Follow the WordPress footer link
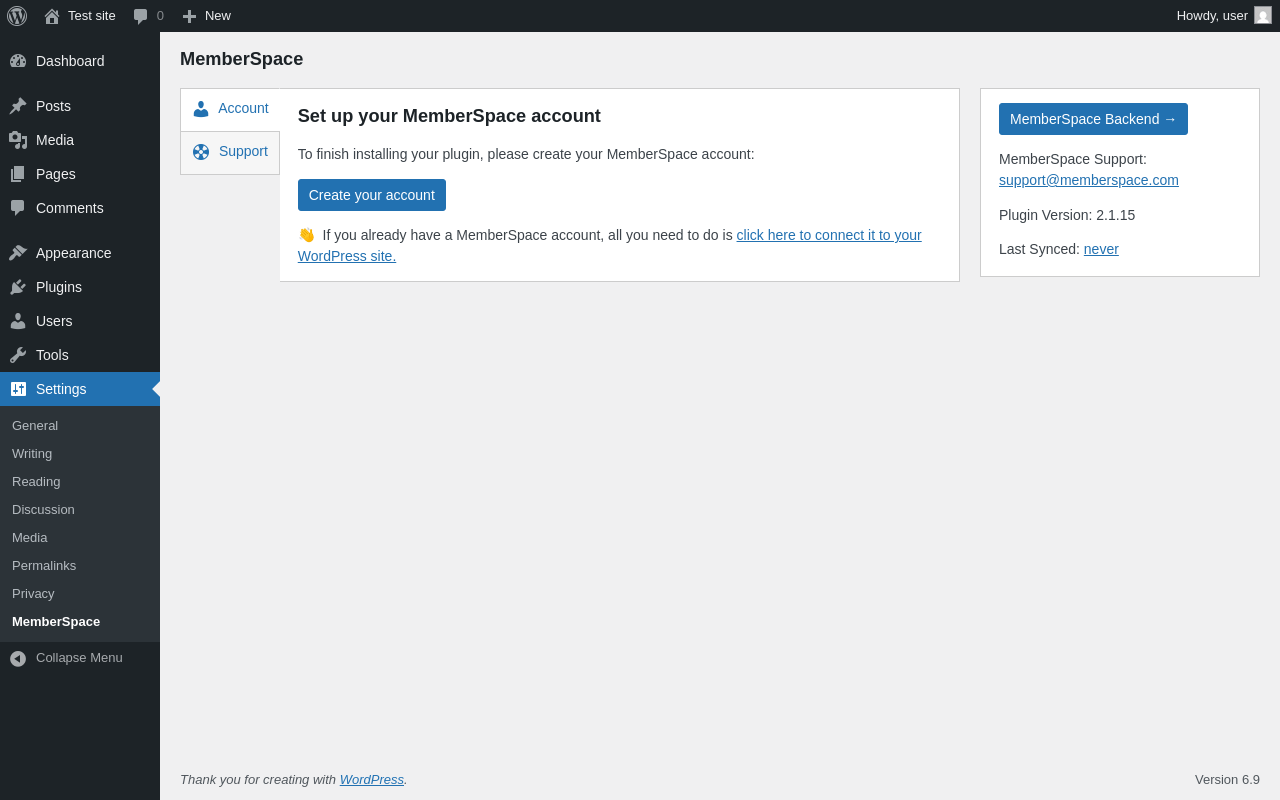1280x800 pixels. click(371, 780)
